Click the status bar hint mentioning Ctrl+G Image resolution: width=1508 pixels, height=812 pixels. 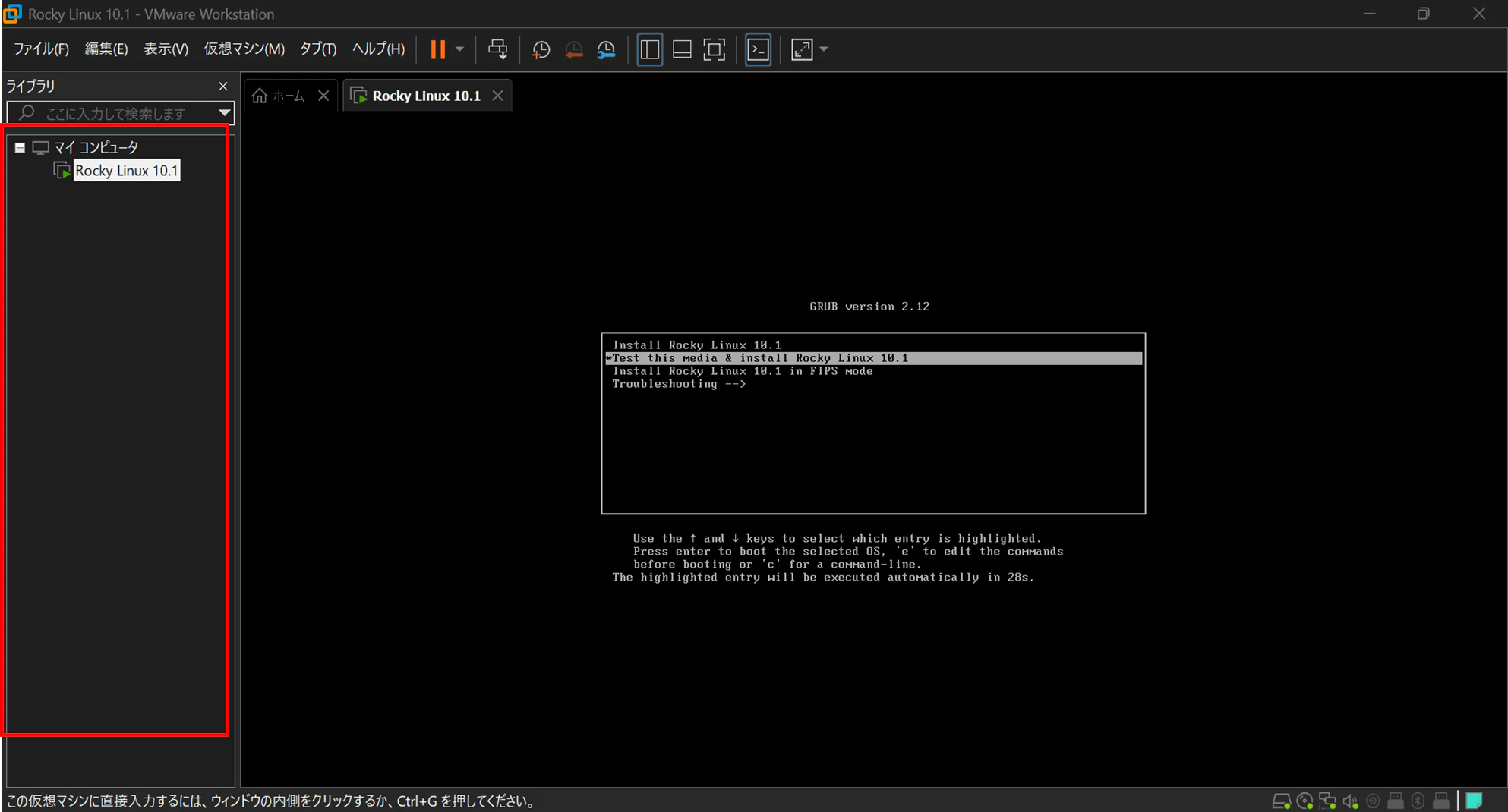click(272, 801)
